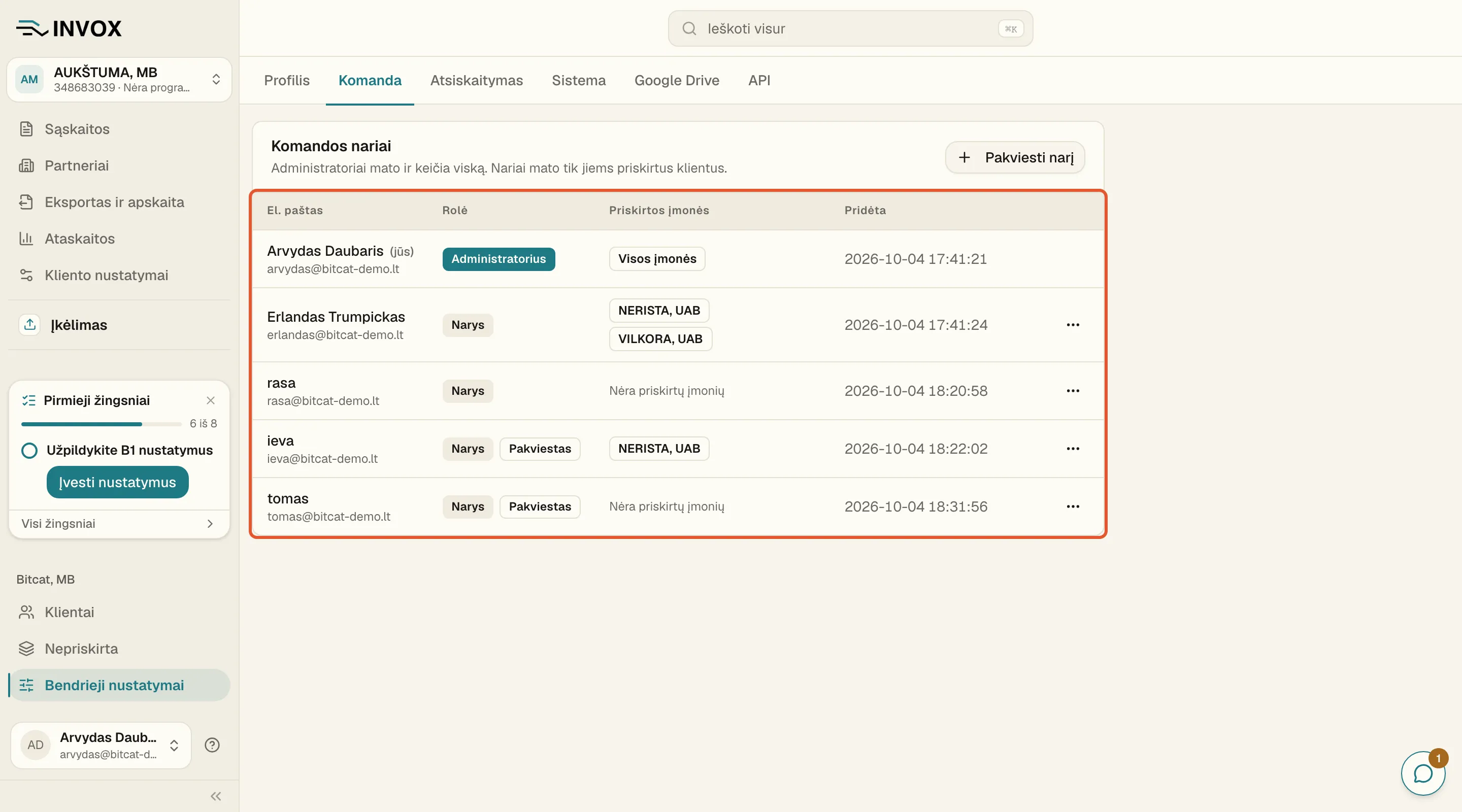
Task: Switch to the Google Drive tab
Action: [x=677, y=81]
